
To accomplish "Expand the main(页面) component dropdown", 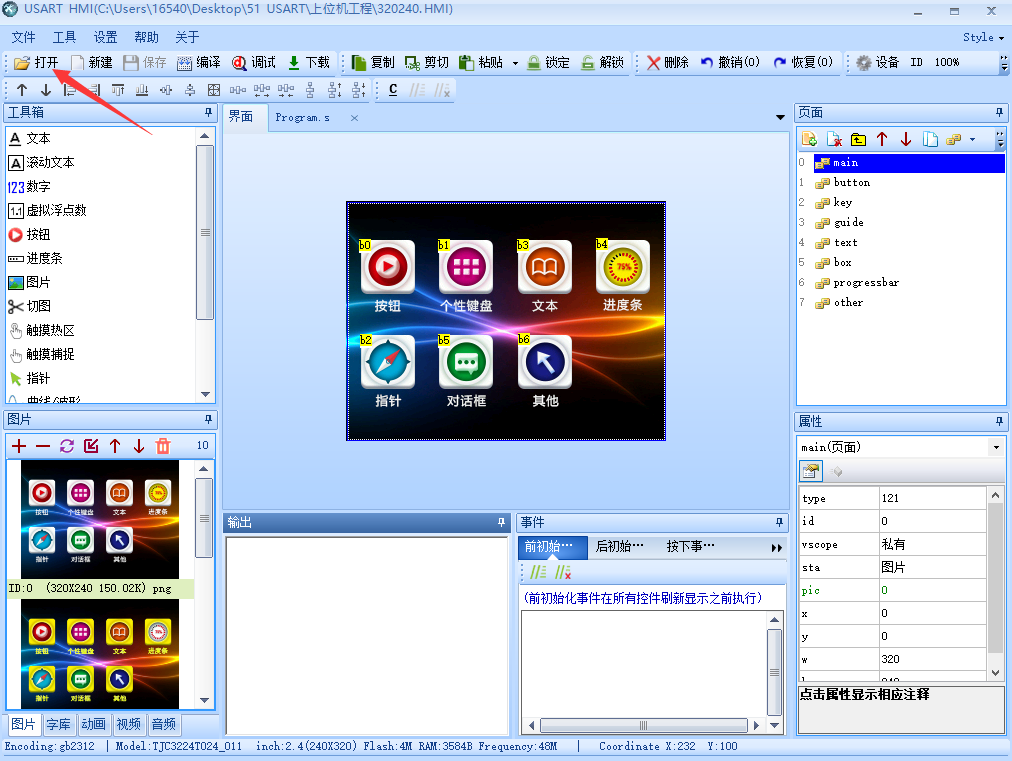I will (996, 447).
